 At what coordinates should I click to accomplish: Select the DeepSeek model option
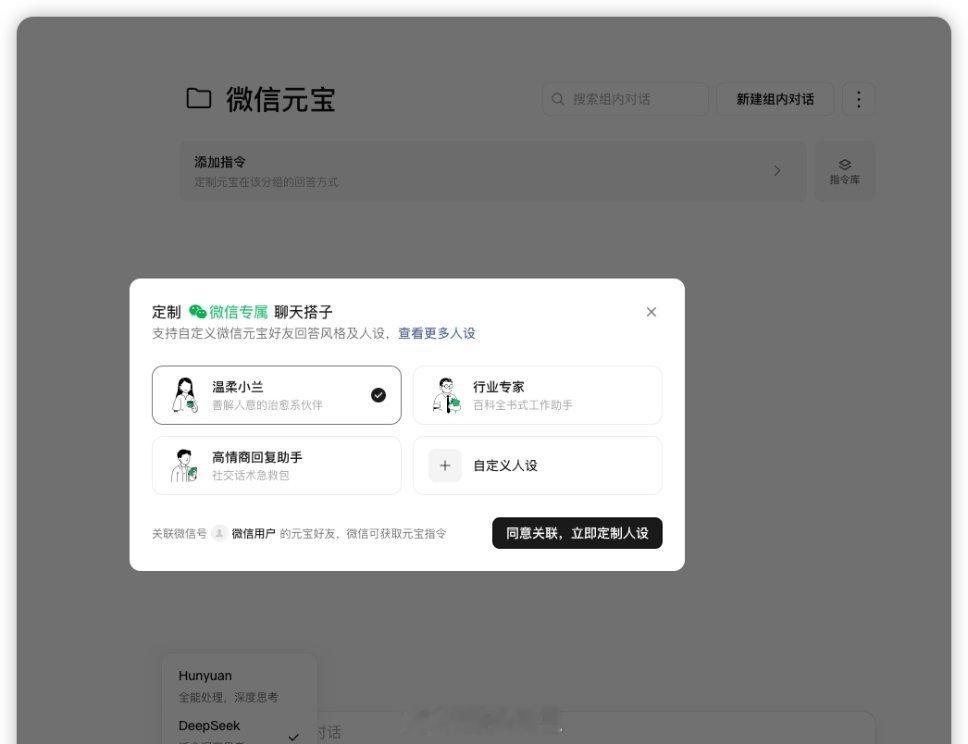[x=240, y=730]
